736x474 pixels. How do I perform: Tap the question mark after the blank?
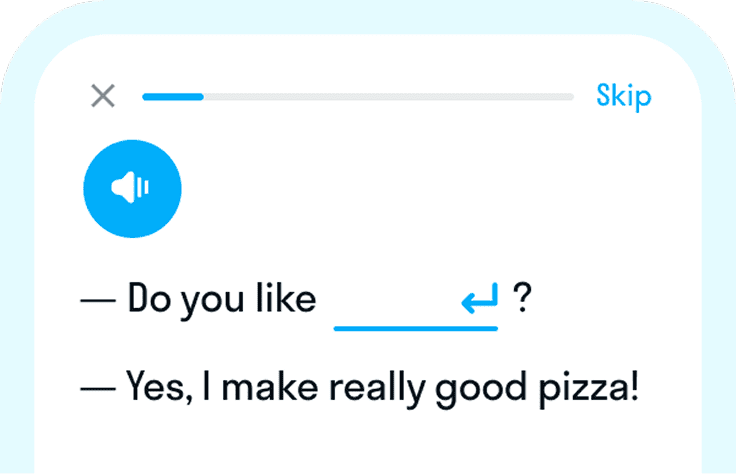click(x=522, y=298)
